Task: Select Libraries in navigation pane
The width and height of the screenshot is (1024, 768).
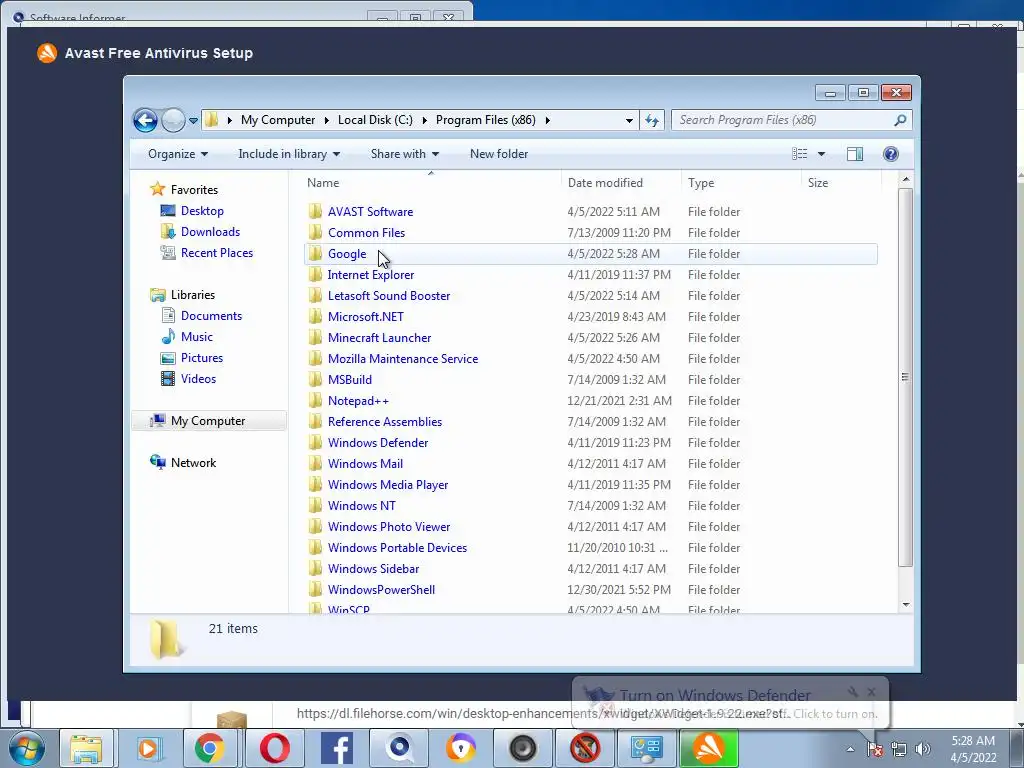Action: (193, 295)
